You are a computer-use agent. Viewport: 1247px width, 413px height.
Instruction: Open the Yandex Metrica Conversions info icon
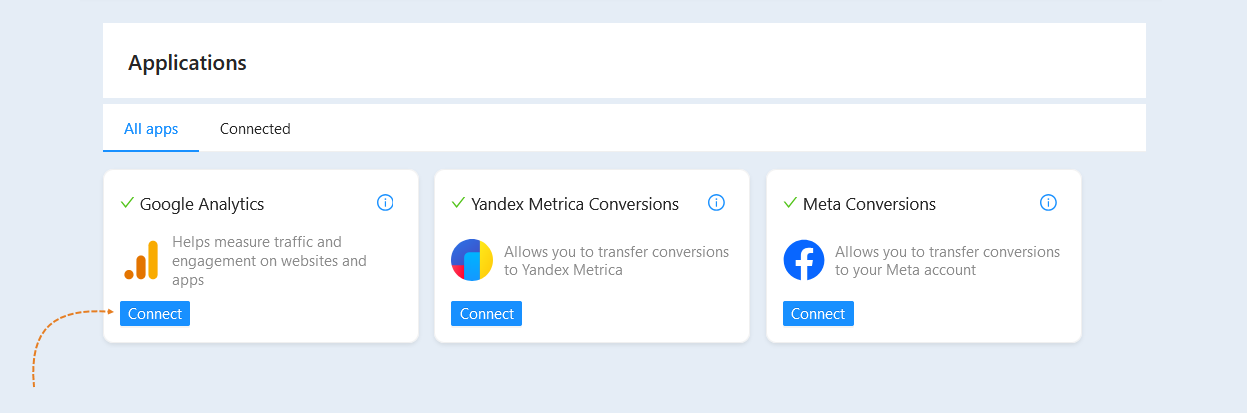pos(716,203)
